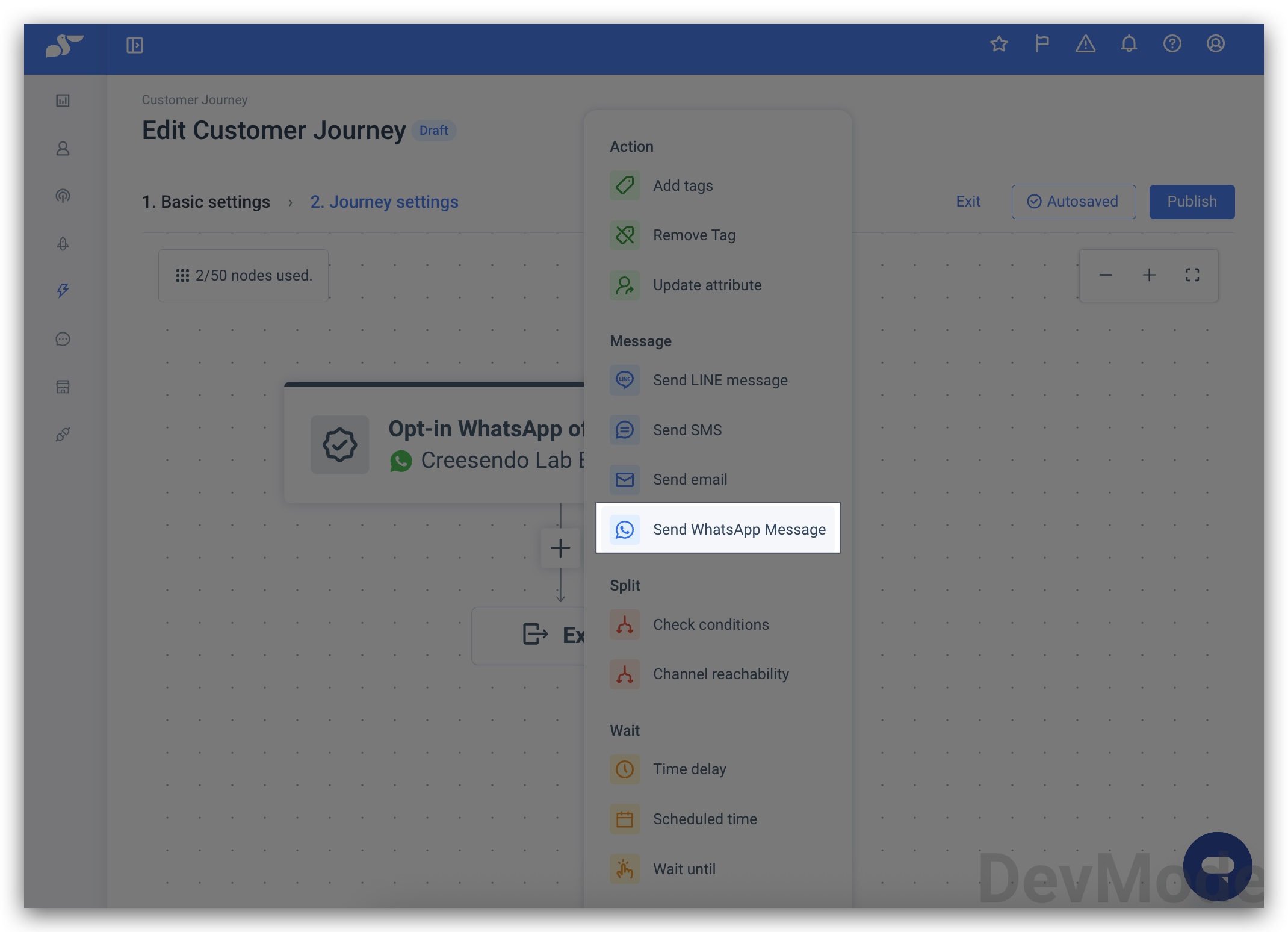Choose Send email option
The width and height of the screenshot is (1288, 932).
(x=718, y=479)
